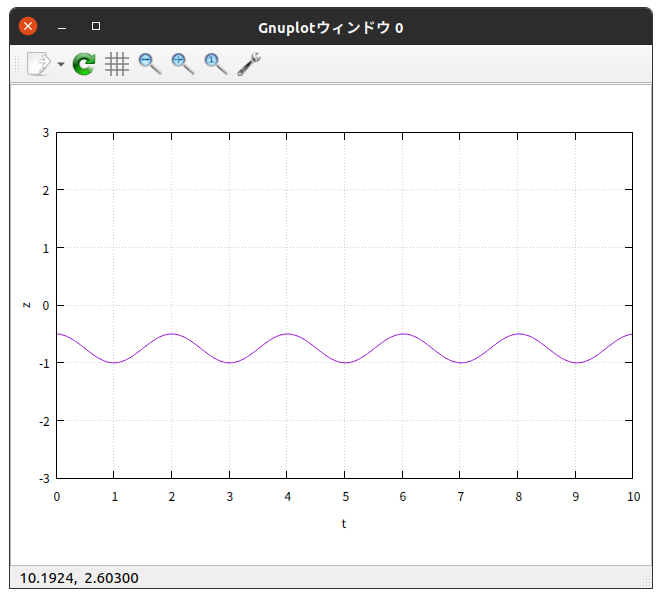Click the y-axis tick label '-1'
662x598 pixels.
coord(44,363)
